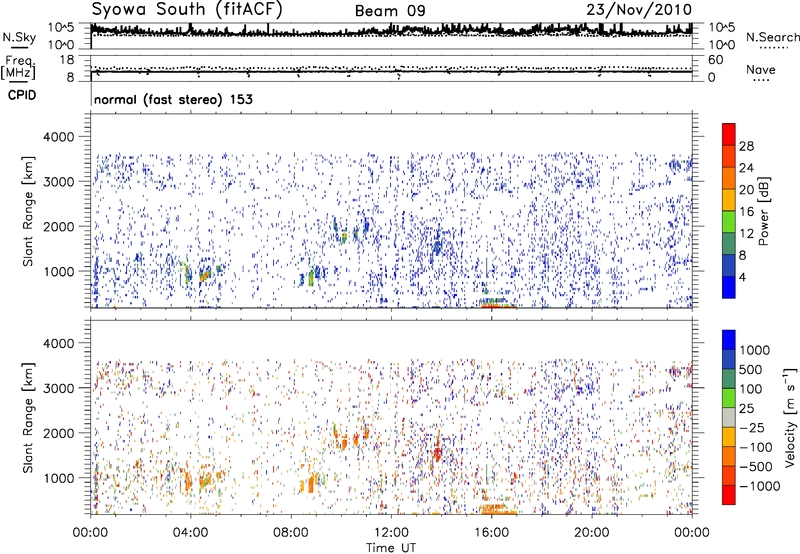
Task: Click the '20:00' time tick label
Action: 592,533
